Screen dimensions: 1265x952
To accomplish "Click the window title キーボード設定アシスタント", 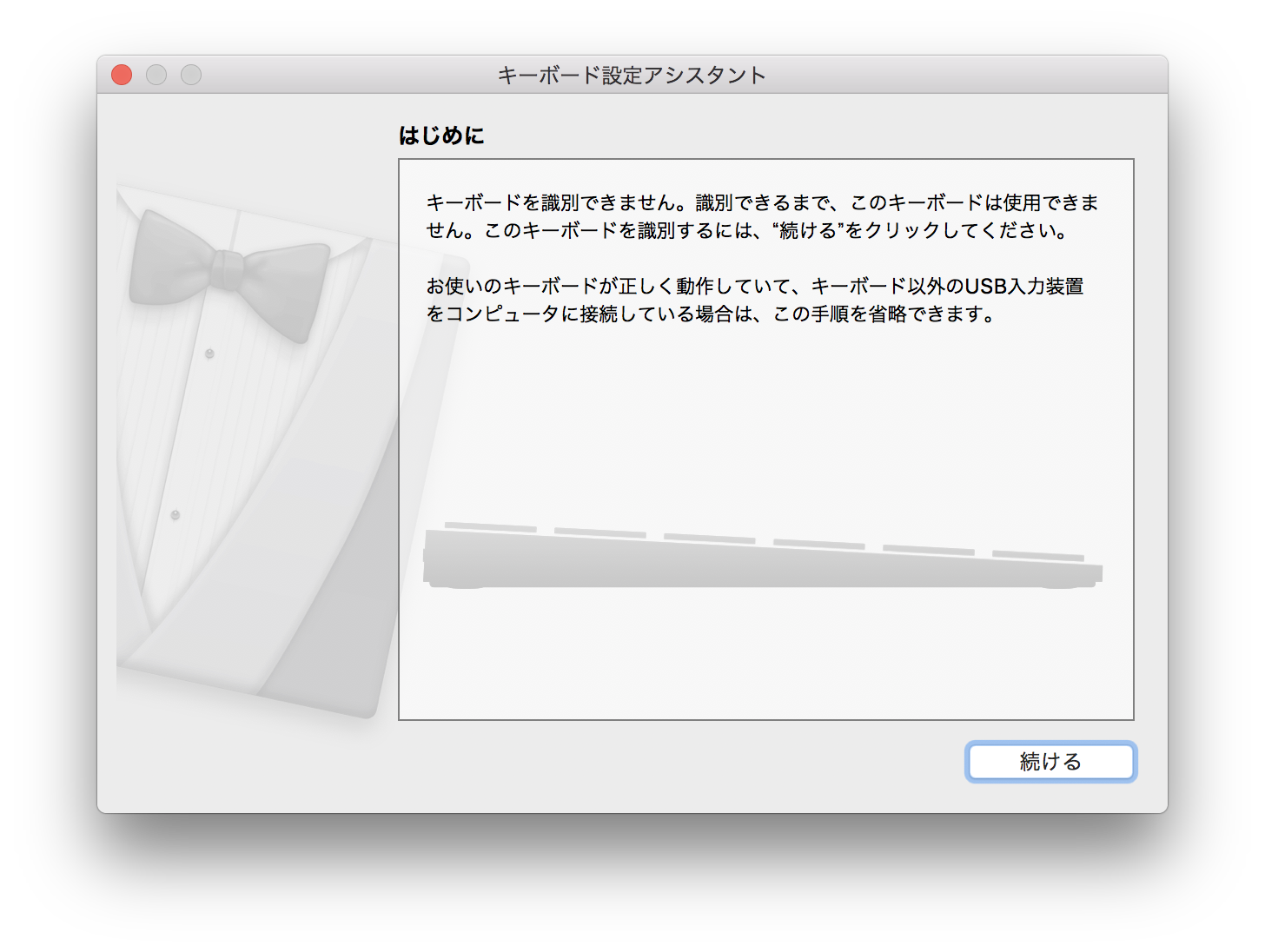I will click(x=632, y=76).
